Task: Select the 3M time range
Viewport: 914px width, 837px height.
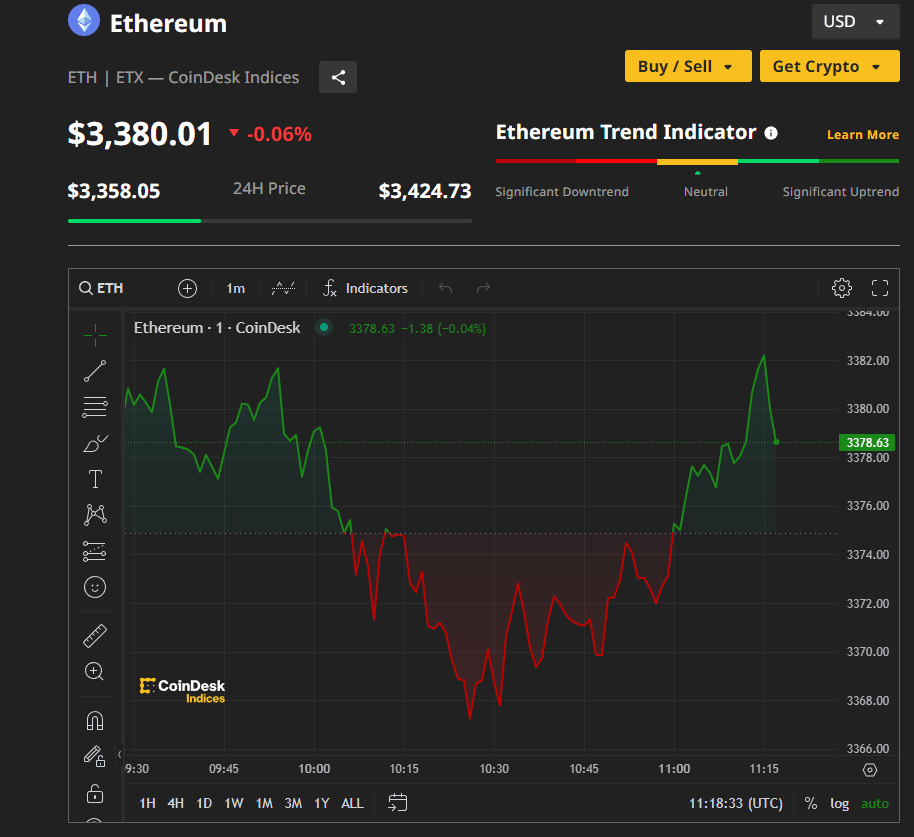Action: point(293,803)
